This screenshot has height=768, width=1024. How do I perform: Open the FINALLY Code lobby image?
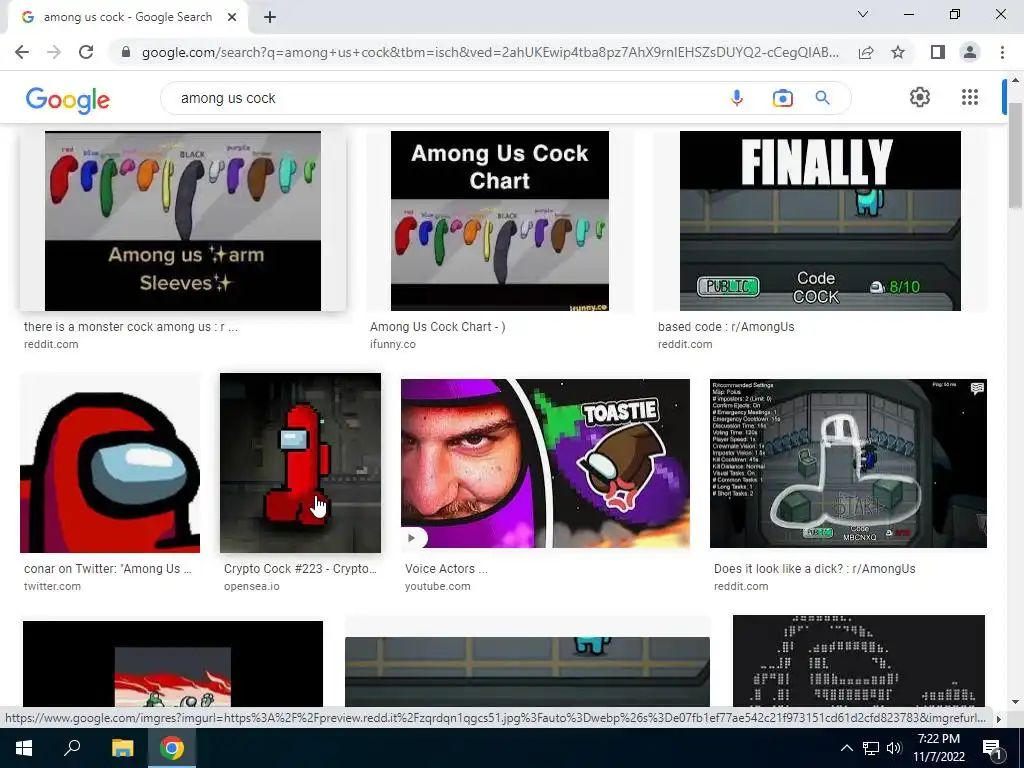[820, 221]
